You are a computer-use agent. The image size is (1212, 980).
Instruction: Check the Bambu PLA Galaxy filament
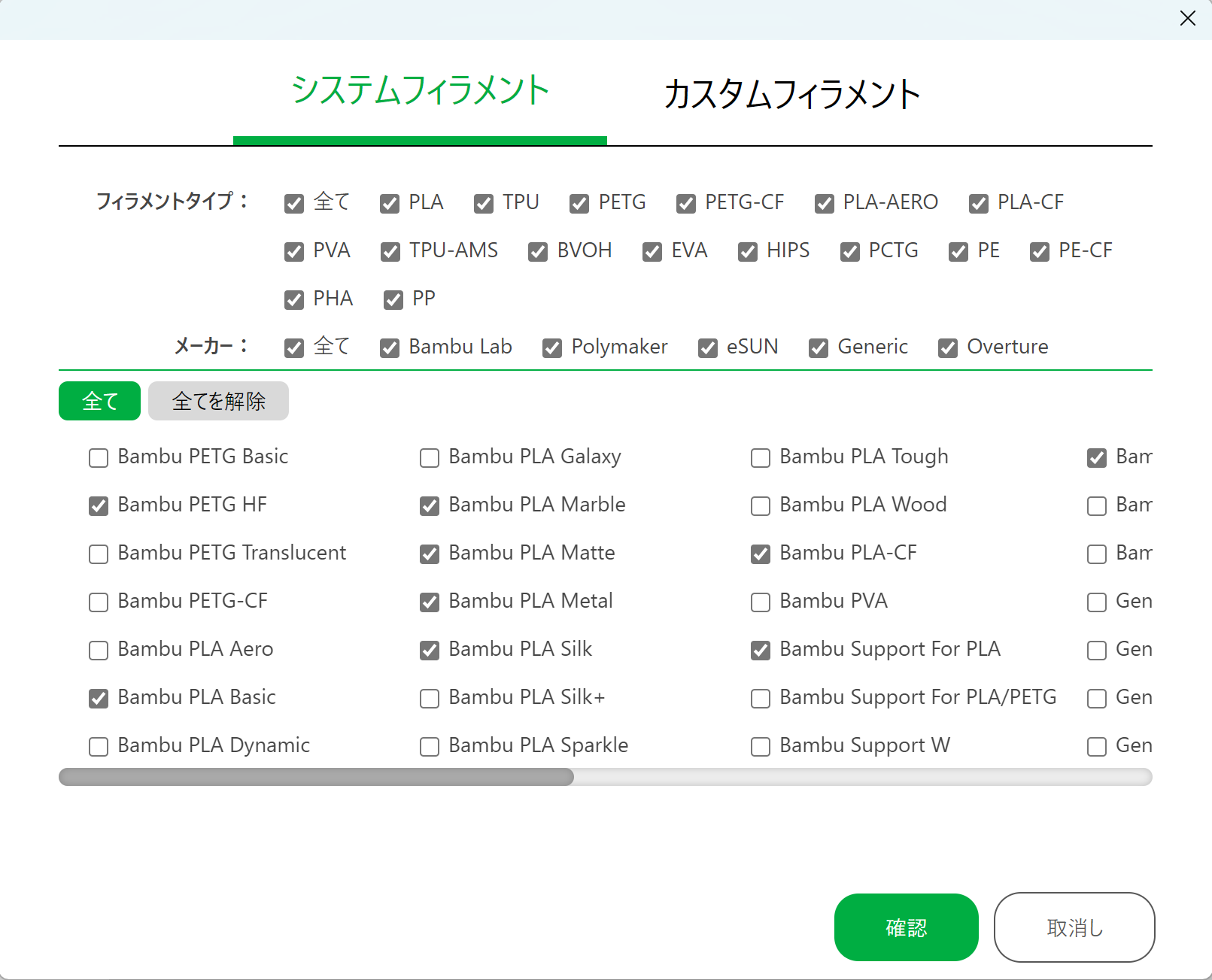(x=430, y=457)
